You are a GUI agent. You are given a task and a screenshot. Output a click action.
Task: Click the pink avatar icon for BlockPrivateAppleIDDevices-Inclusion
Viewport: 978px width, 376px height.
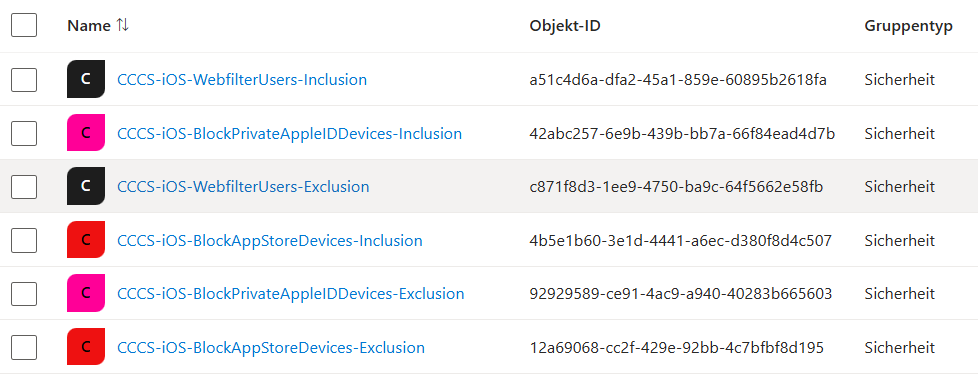click(86, 133)
